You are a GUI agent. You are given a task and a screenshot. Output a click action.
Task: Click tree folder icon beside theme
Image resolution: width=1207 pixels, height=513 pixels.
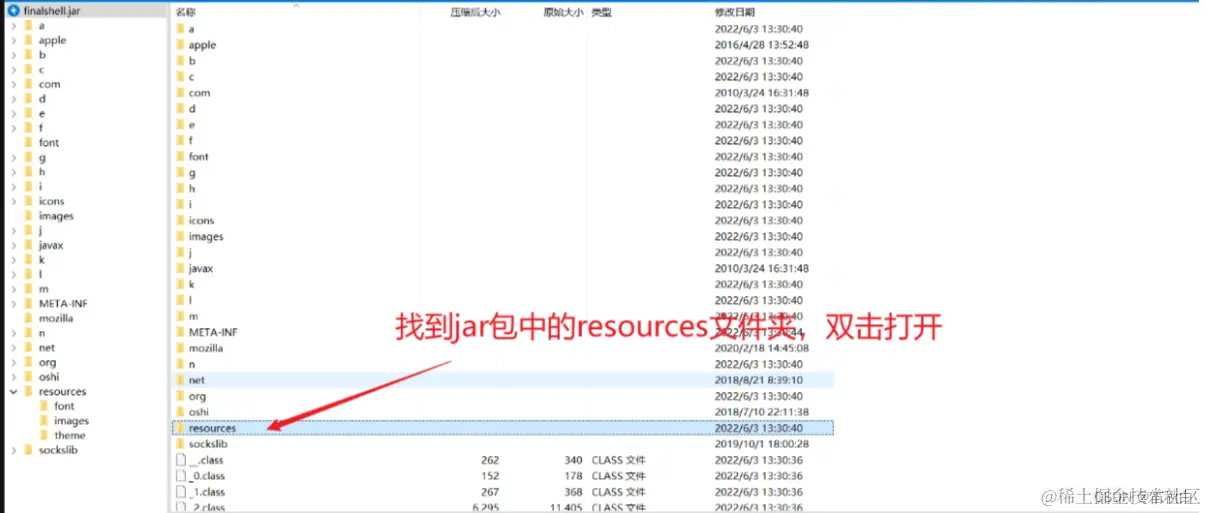44,436
